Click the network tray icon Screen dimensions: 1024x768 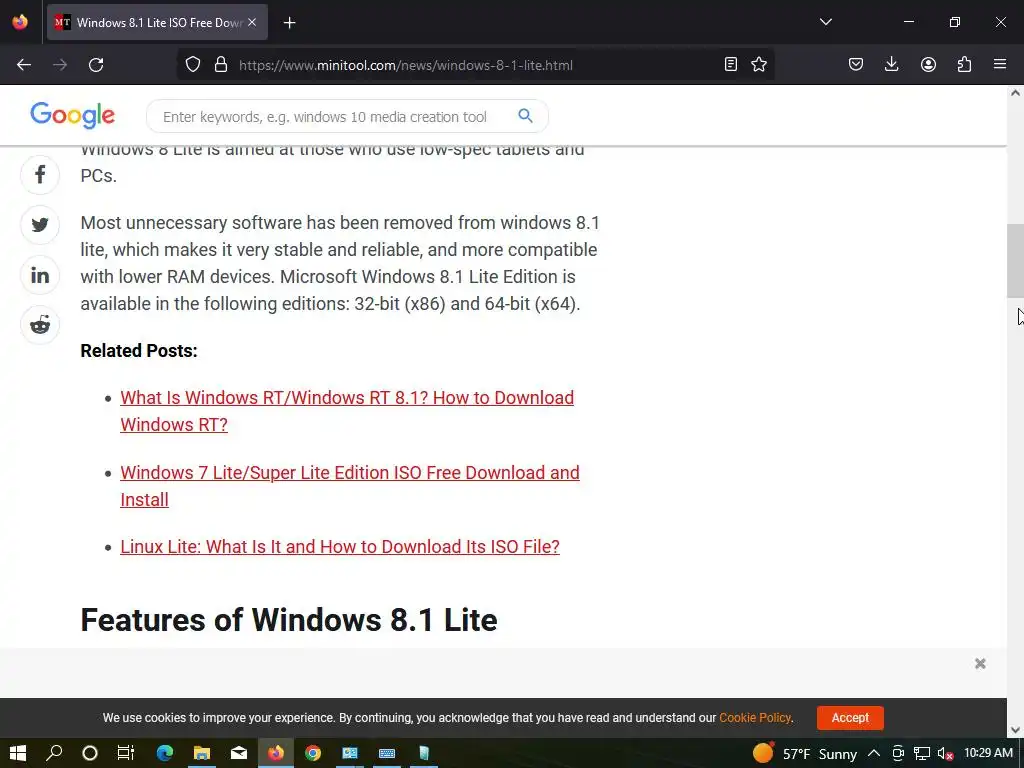pos(921,753)
